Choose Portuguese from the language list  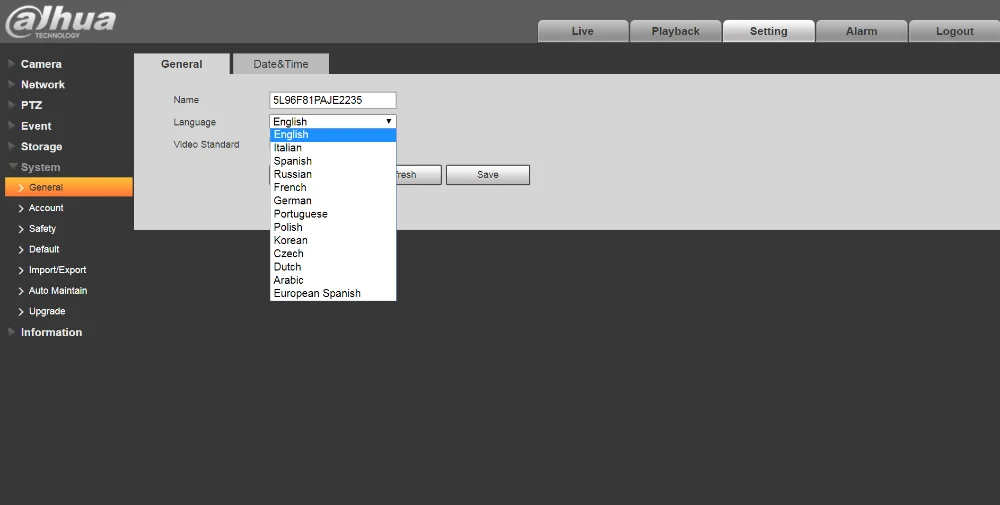[333, 214]
